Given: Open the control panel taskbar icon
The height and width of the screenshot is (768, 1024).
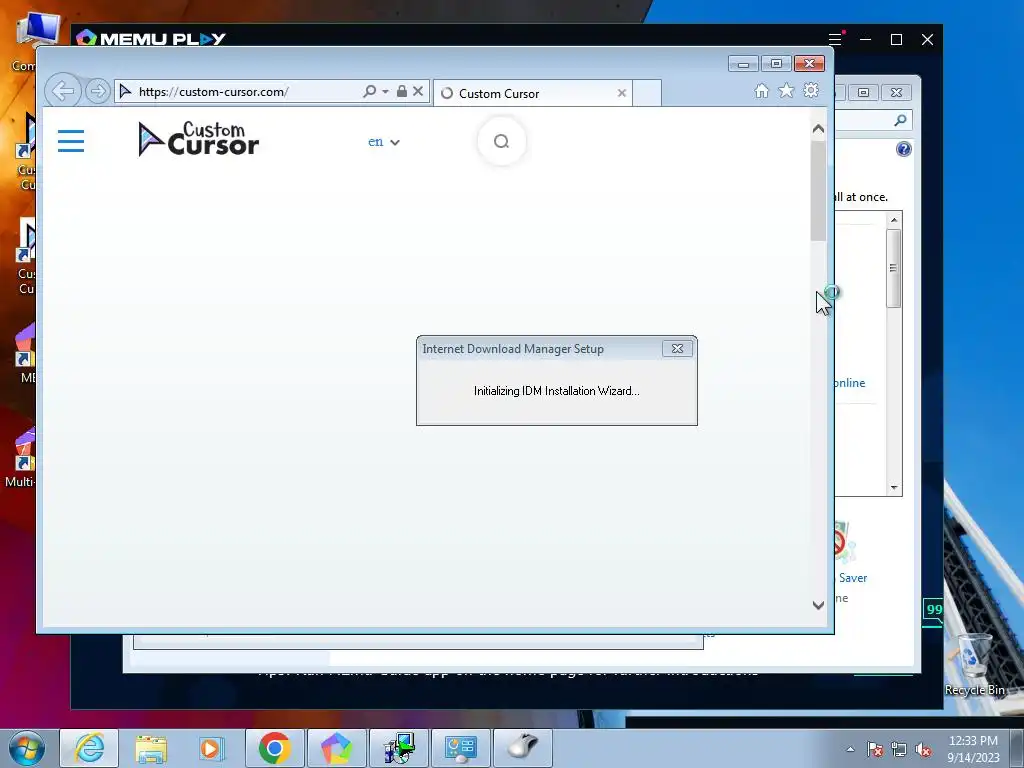Looking at the screenshot, I should click(461, 748).
